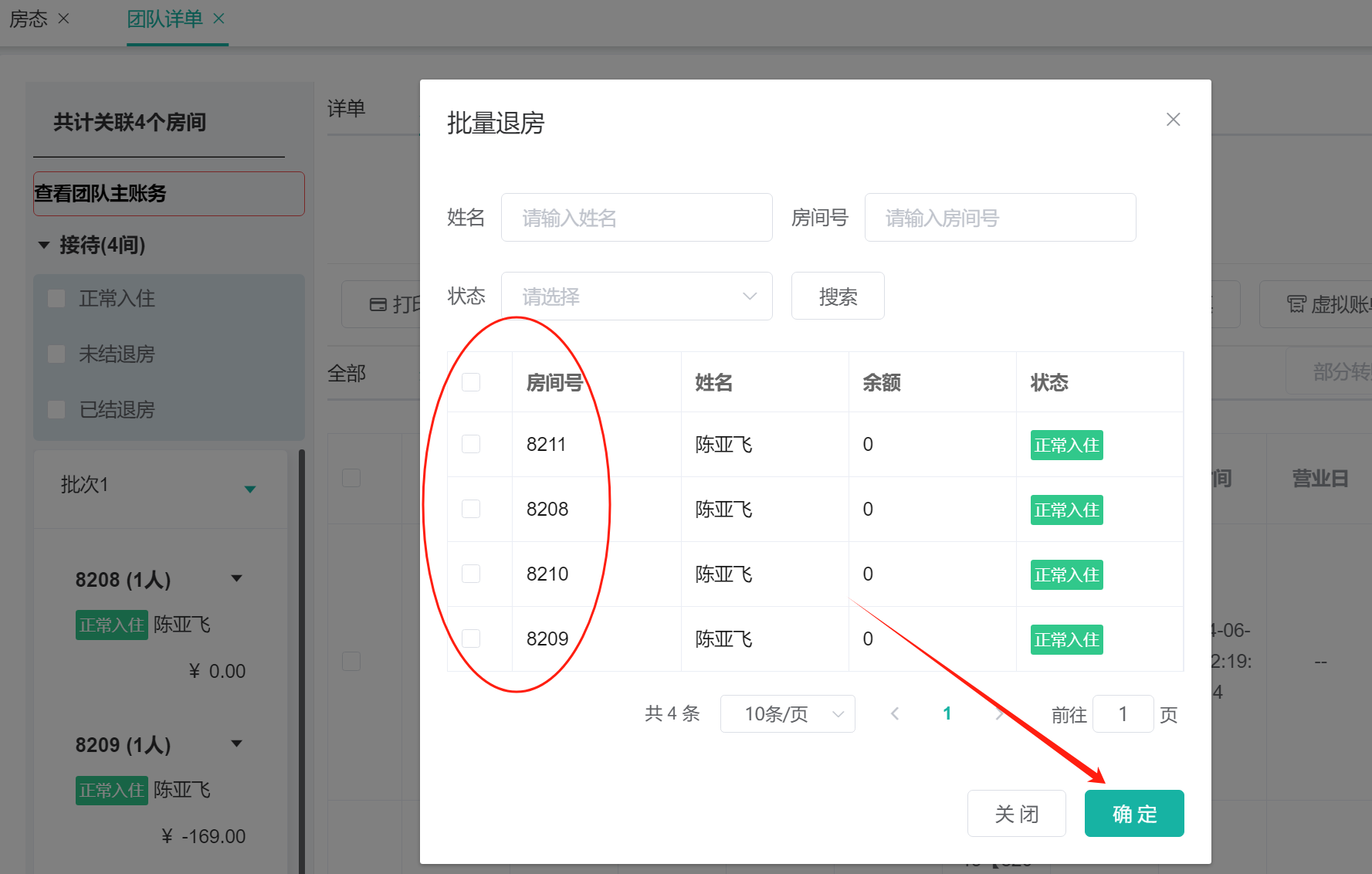Check the checkbox for room 8208
1372x874 pixels.
[x=471, y=509]
